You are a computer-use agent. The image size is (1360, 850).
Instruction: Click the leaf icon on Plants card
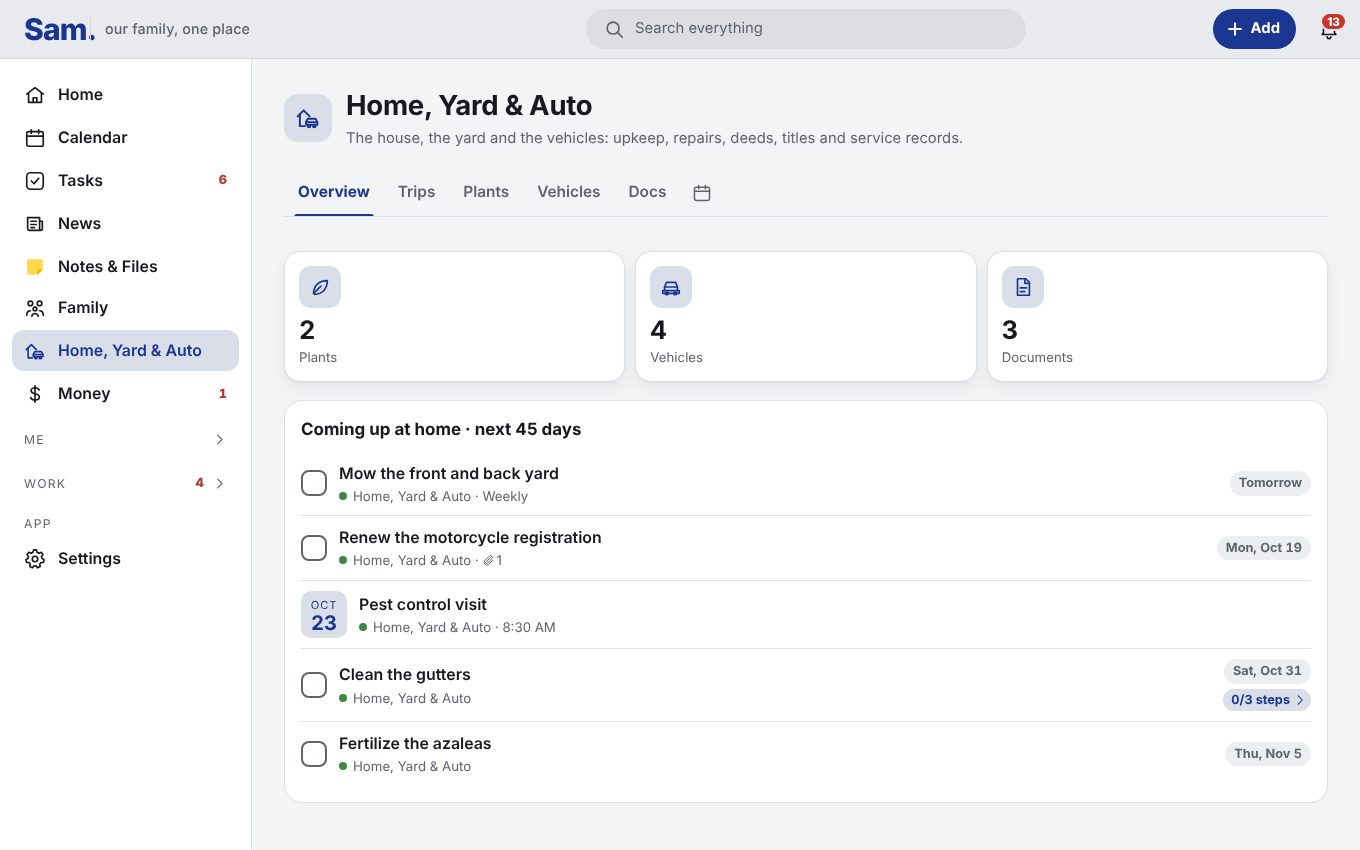pos(320,287)
